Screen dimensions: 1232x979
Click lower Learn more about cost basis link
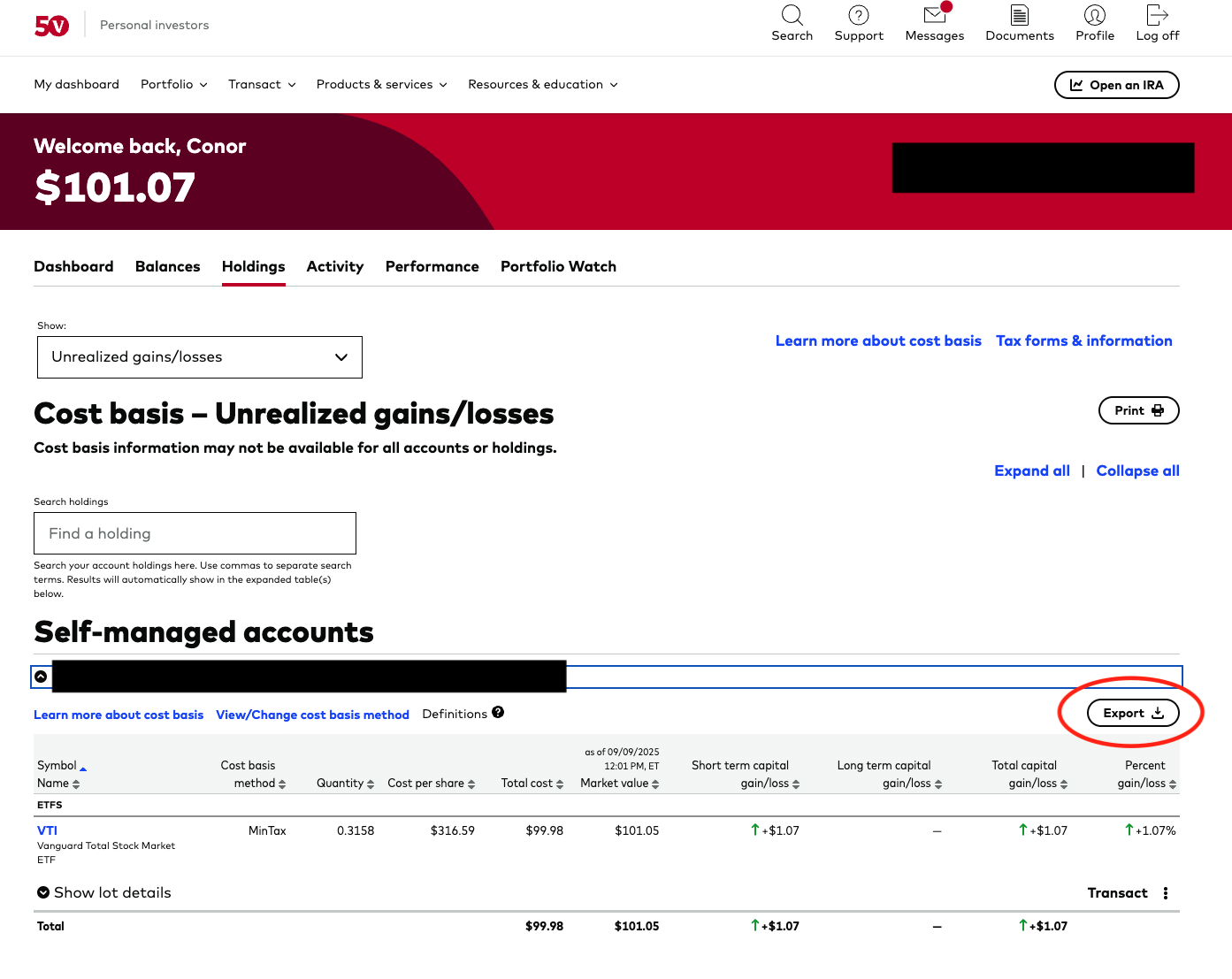[x=119, y=715]
